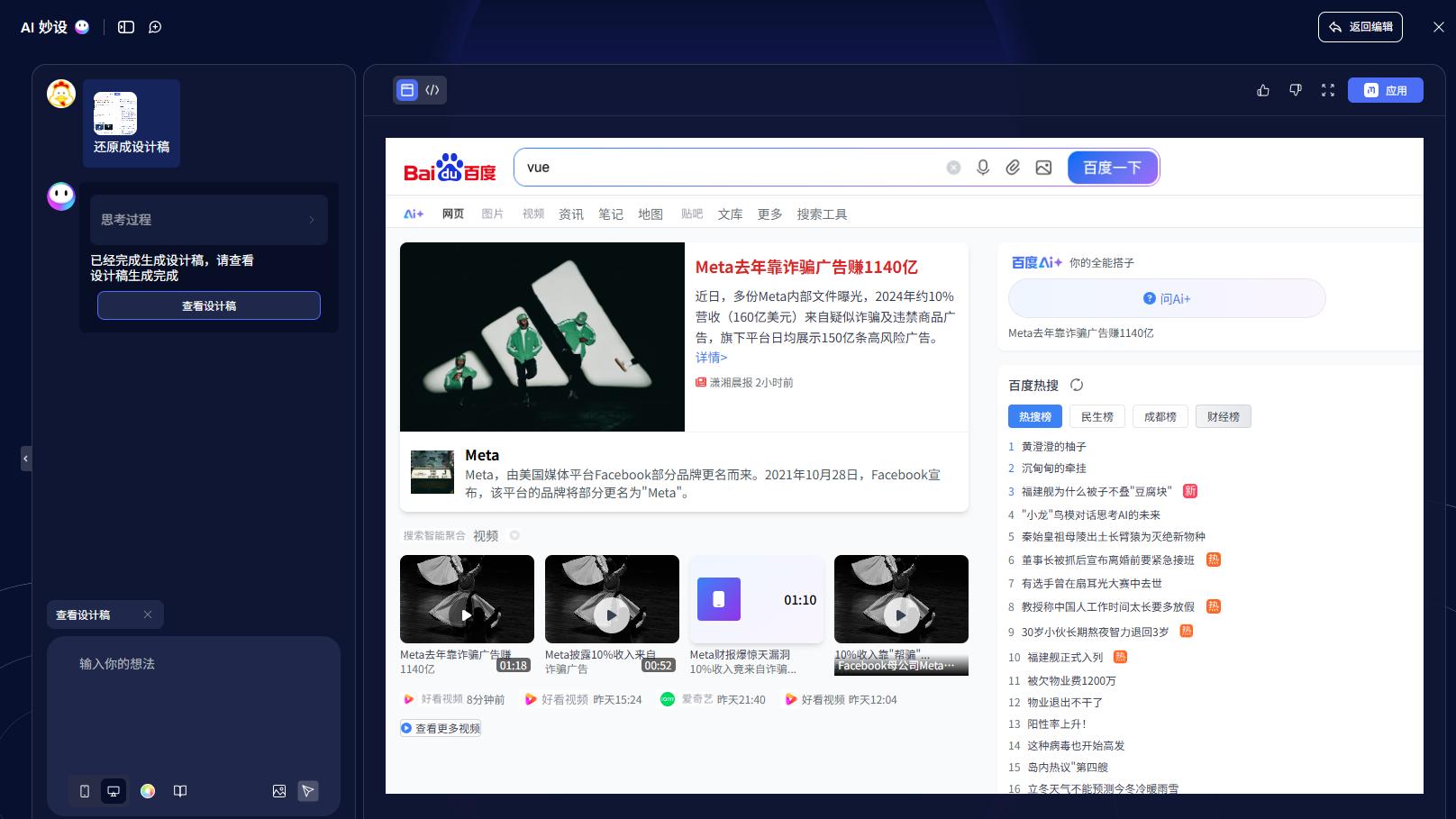Click the microphone icon in Baidu search bar
Screen dimensions: 1456x819
[983, 167]
